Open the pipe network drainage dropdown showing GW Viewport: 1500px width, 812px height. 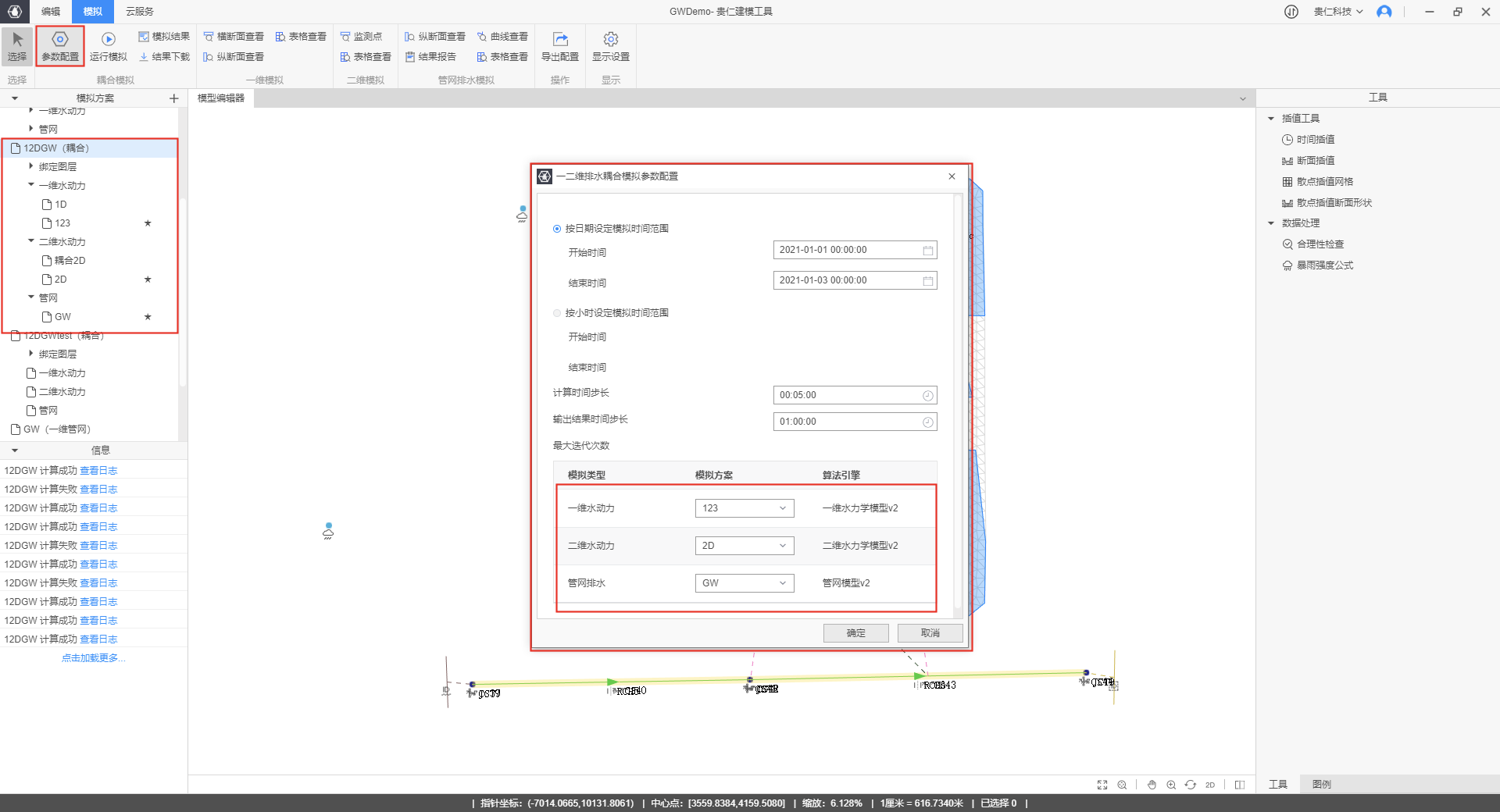click(x=744, y=583)
